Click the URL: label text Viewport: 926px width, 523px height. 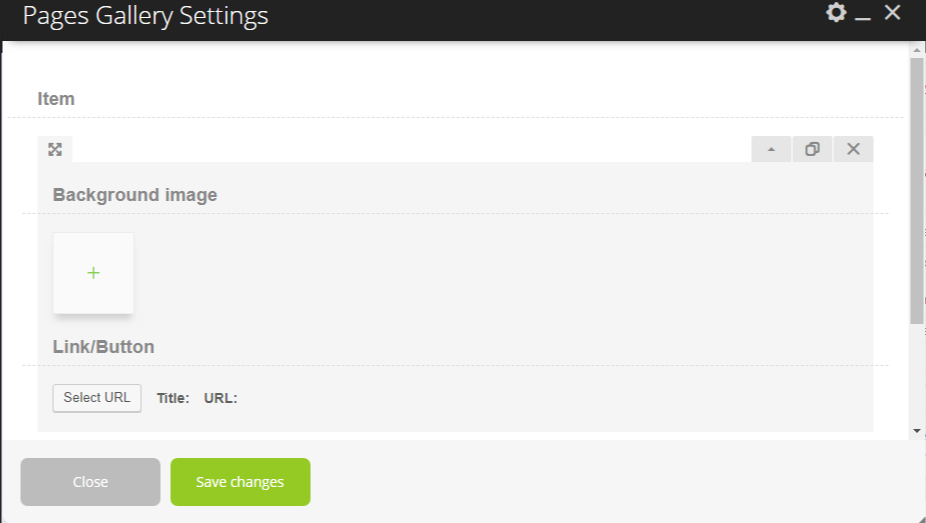220,398
